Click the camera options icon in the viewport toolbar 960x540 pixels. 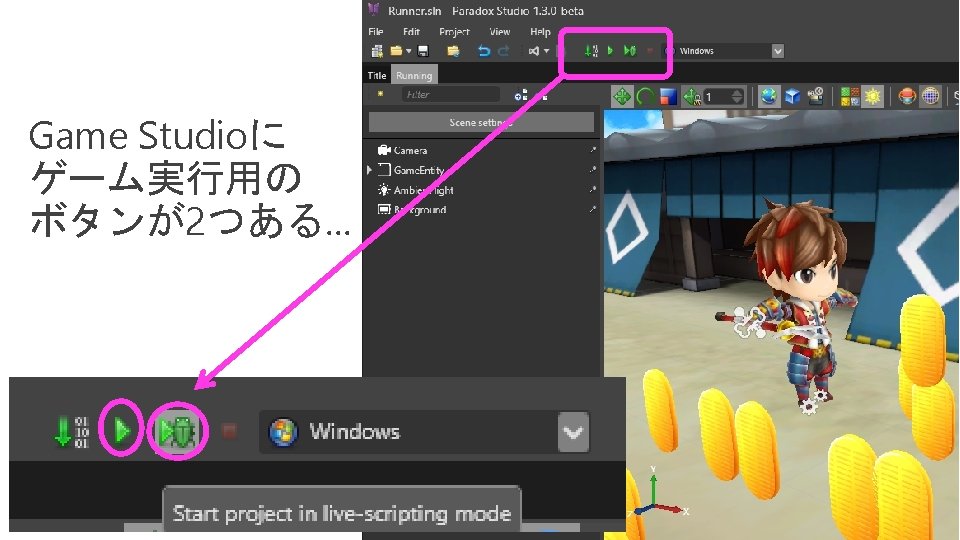[x=816, y=96]
